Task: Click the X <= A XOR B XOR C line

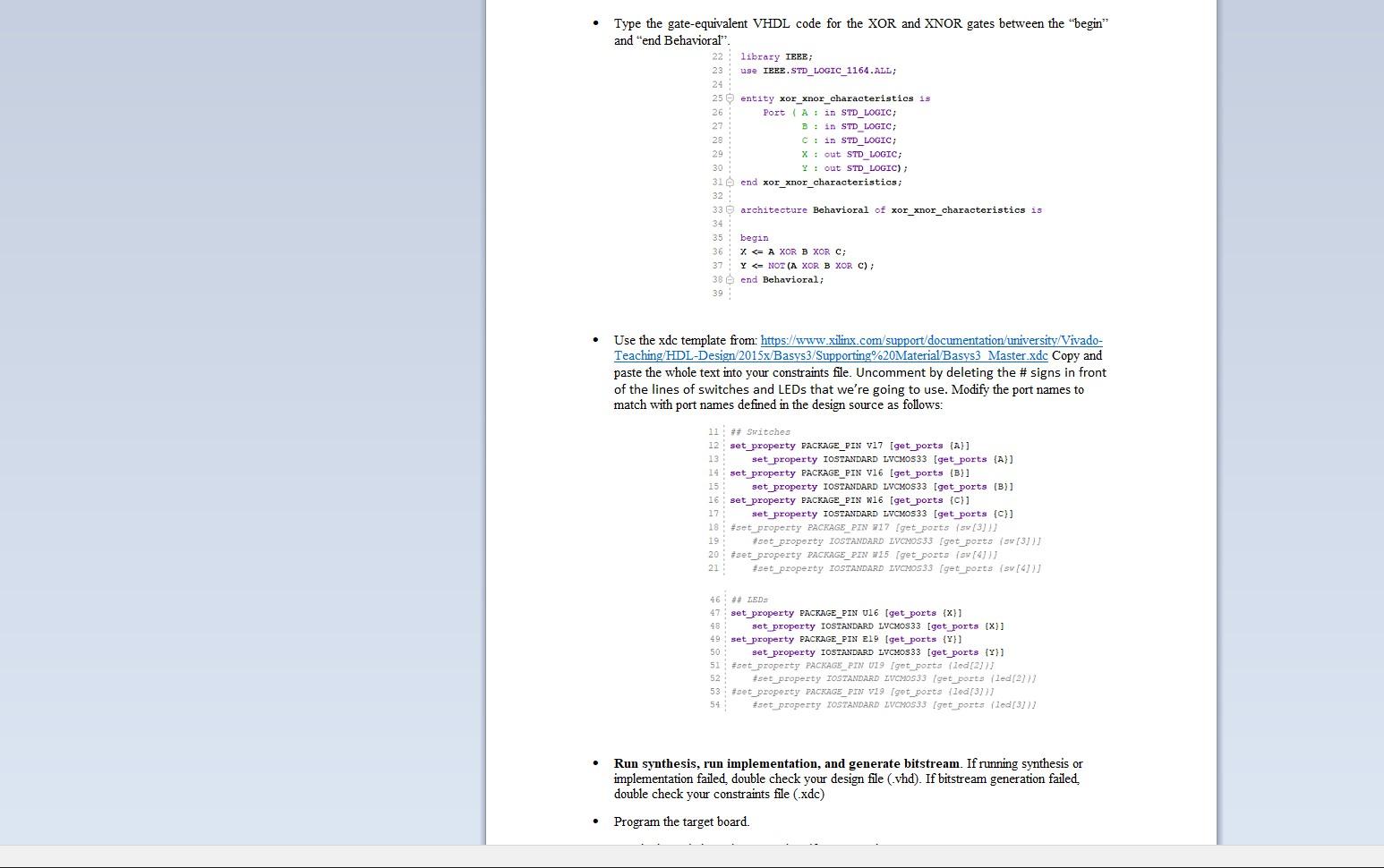Action: [x=793, y=251]
